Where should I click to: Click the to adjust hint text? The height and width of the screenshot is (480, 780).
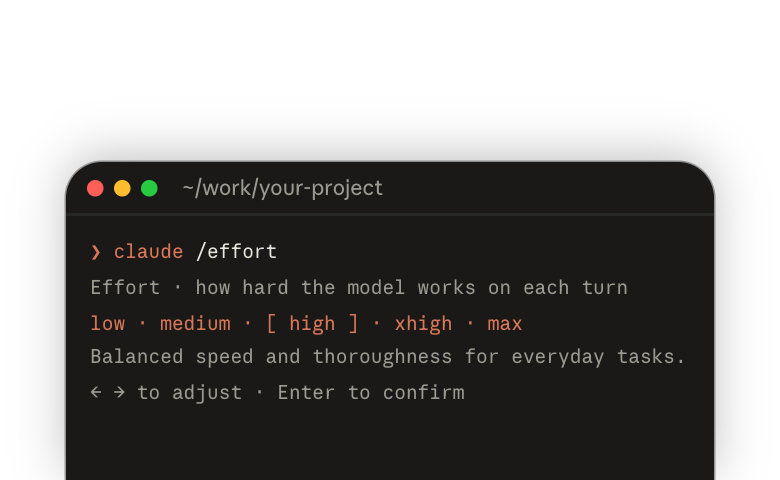(x=190, y=393)
